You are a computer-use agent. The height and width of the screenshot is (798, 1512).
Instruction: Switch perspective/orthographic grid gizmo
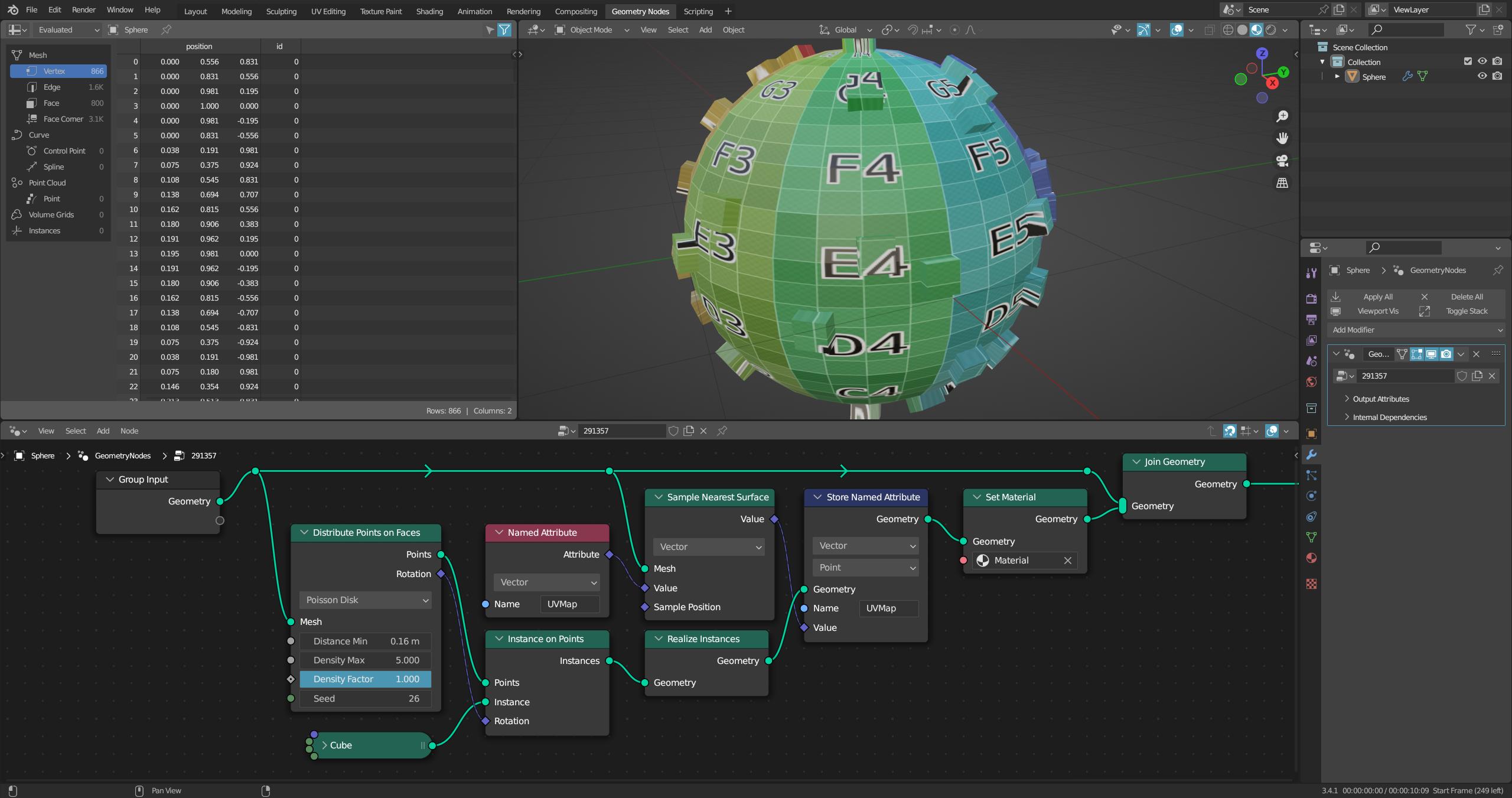[x=1282, y=183]
